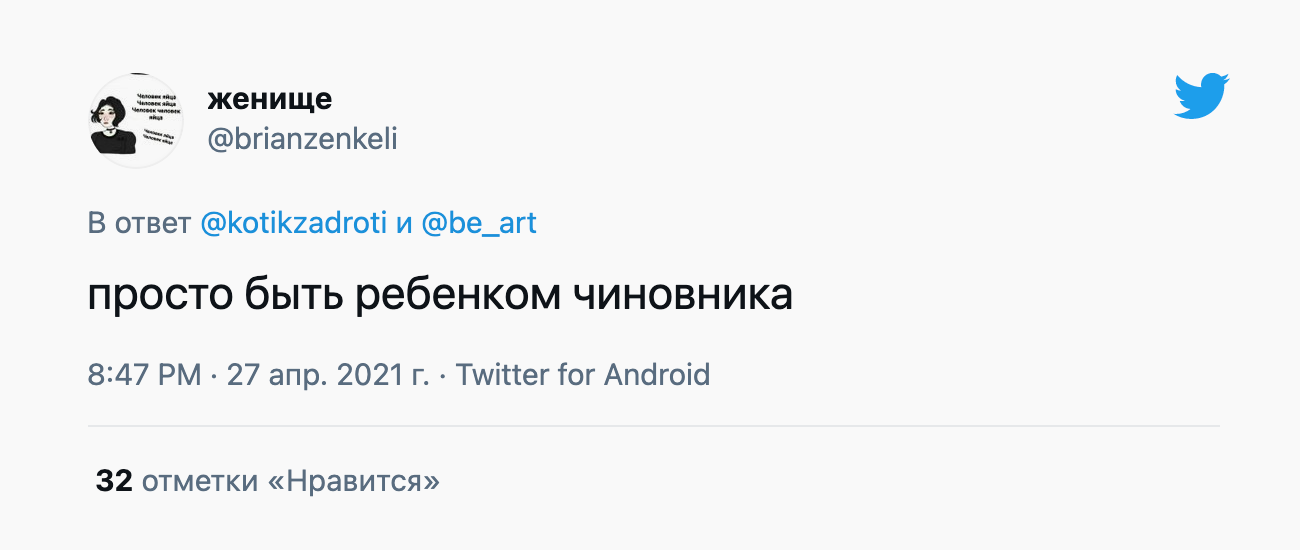This screenshot has width=1300, height=550.
Task: Click the 8:47 PM timestamp
Action: click(x=144, y=375)
